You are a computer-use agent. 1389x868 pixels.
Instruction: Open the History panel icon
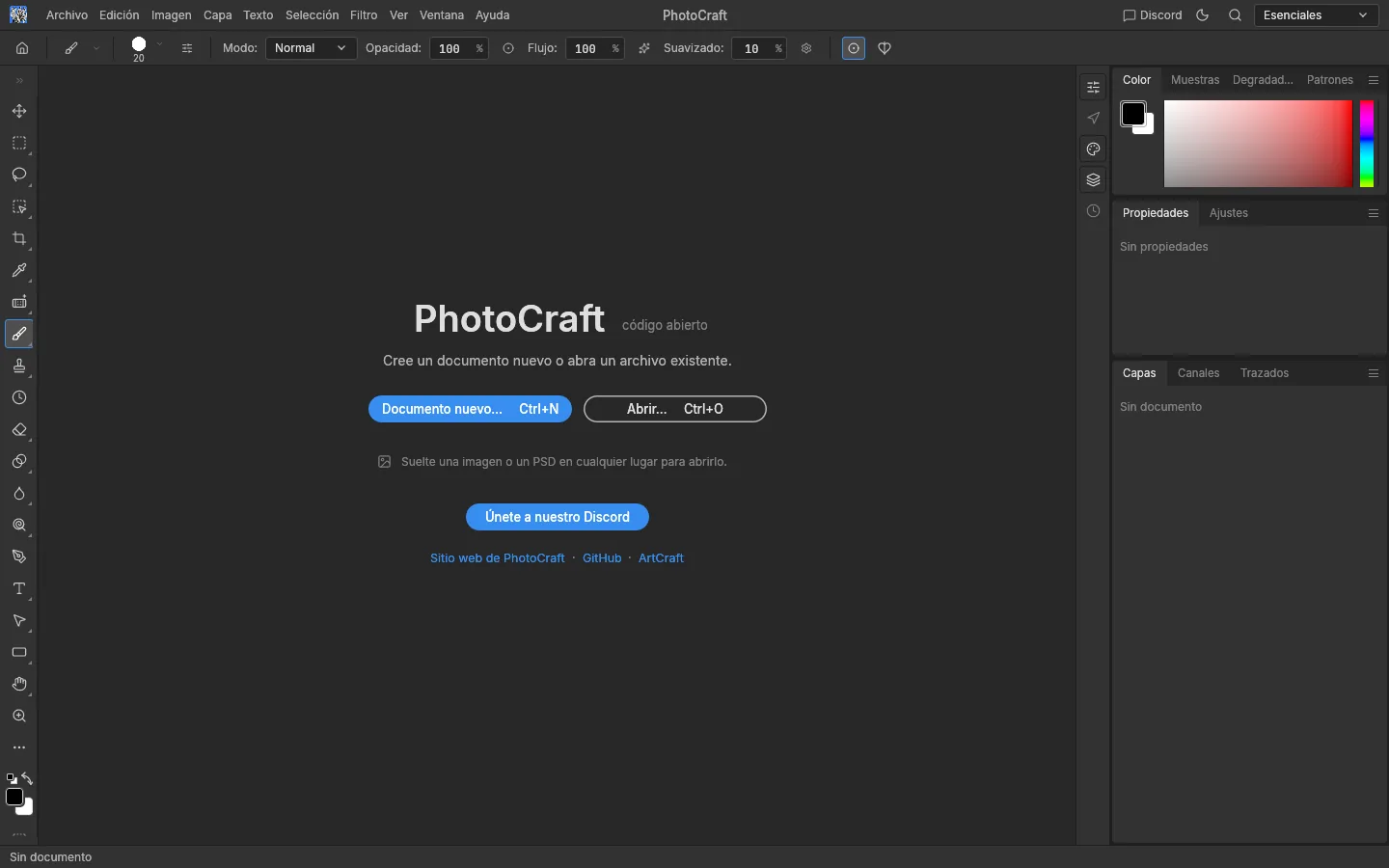tap(1093, 211)
